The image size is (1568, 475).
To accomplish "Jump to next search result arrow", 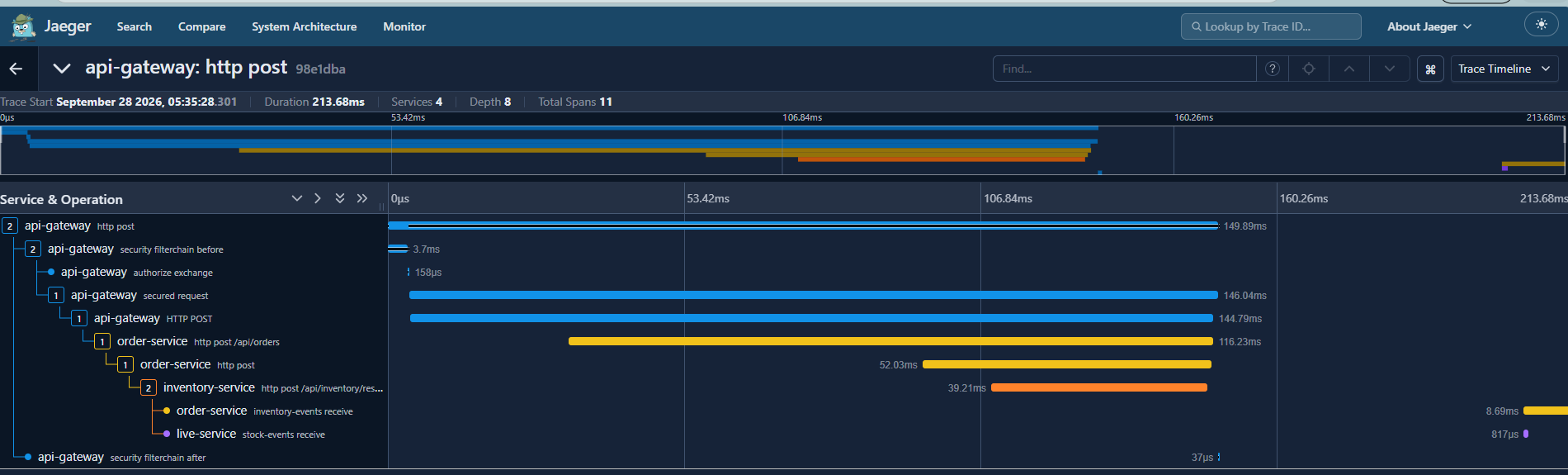I will pos(1390,69).
